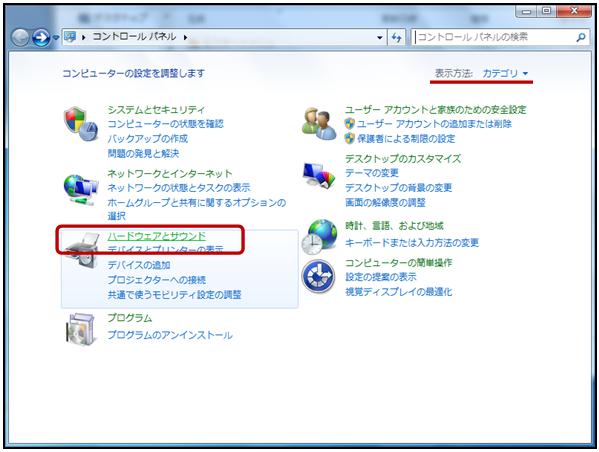Close the Control Panel window
Viewport: 599px width, 452px height.
click(x=574, y=11)
